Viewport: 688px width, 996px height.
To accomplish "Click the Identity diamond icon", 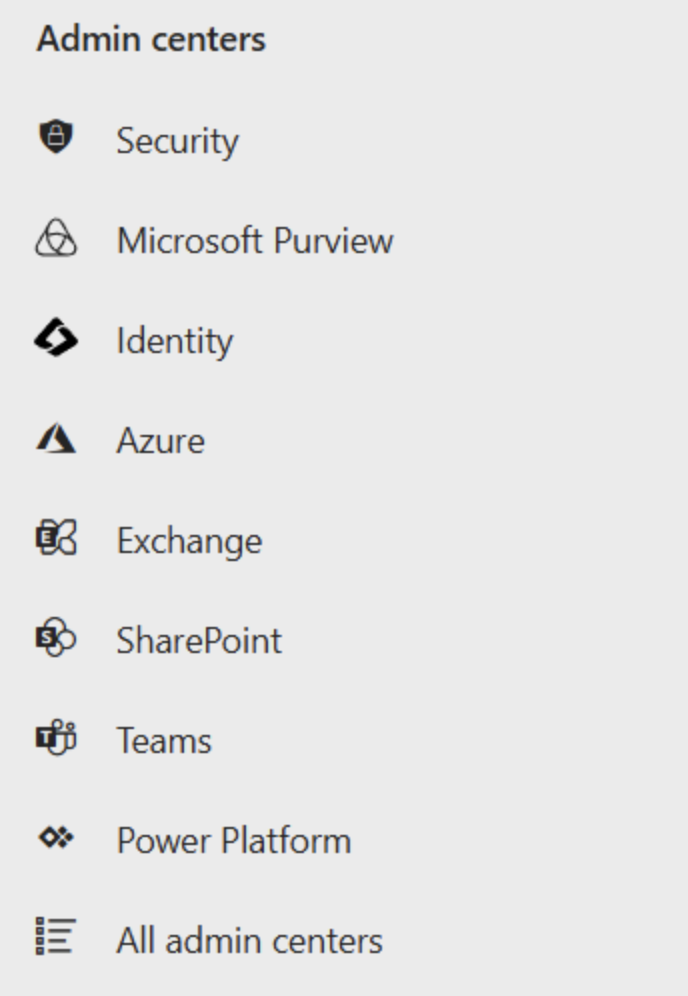I will click(56, 337).
